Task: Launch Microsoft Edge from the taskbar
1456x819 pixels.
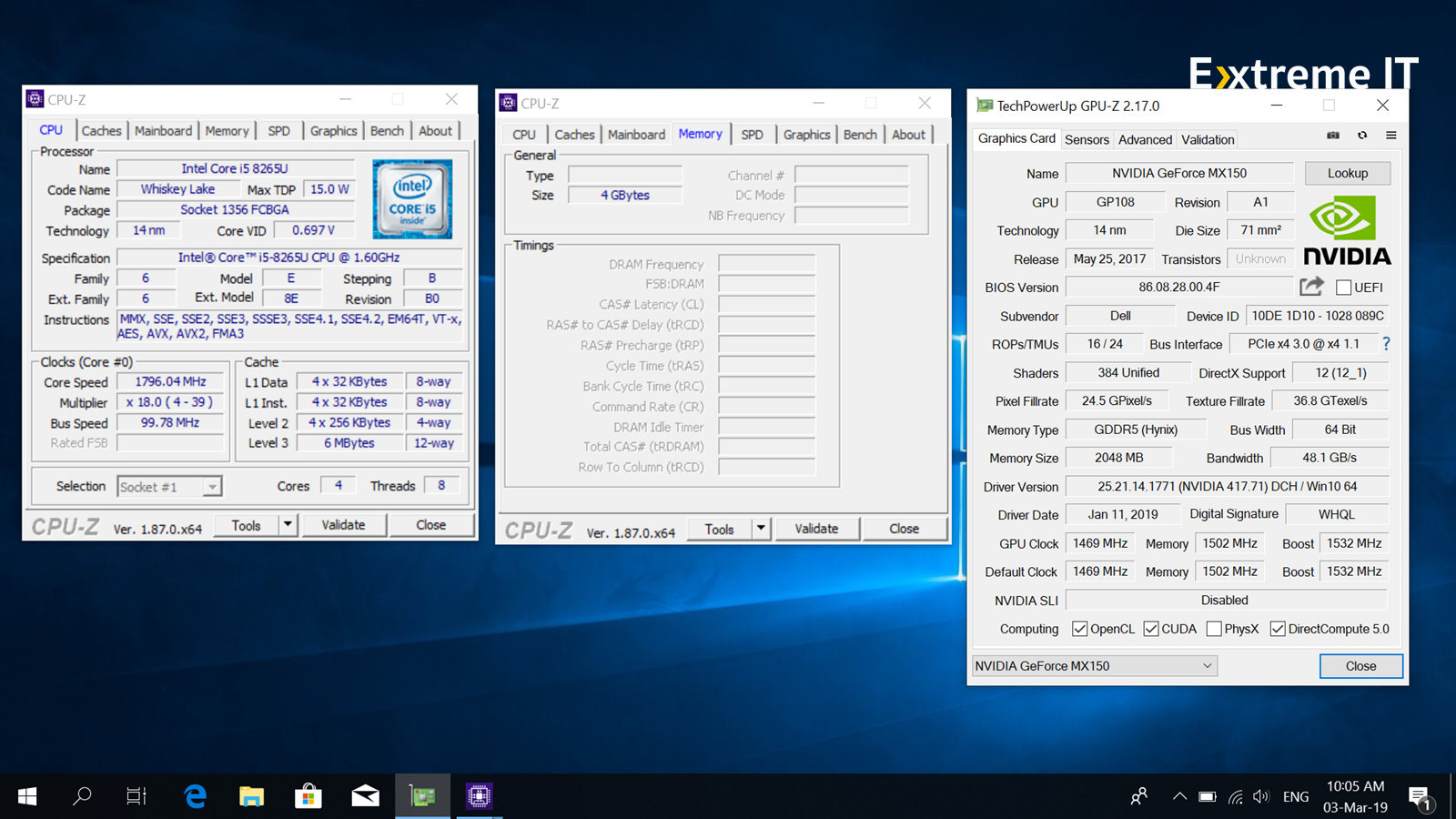Action: tap(195, 796)
